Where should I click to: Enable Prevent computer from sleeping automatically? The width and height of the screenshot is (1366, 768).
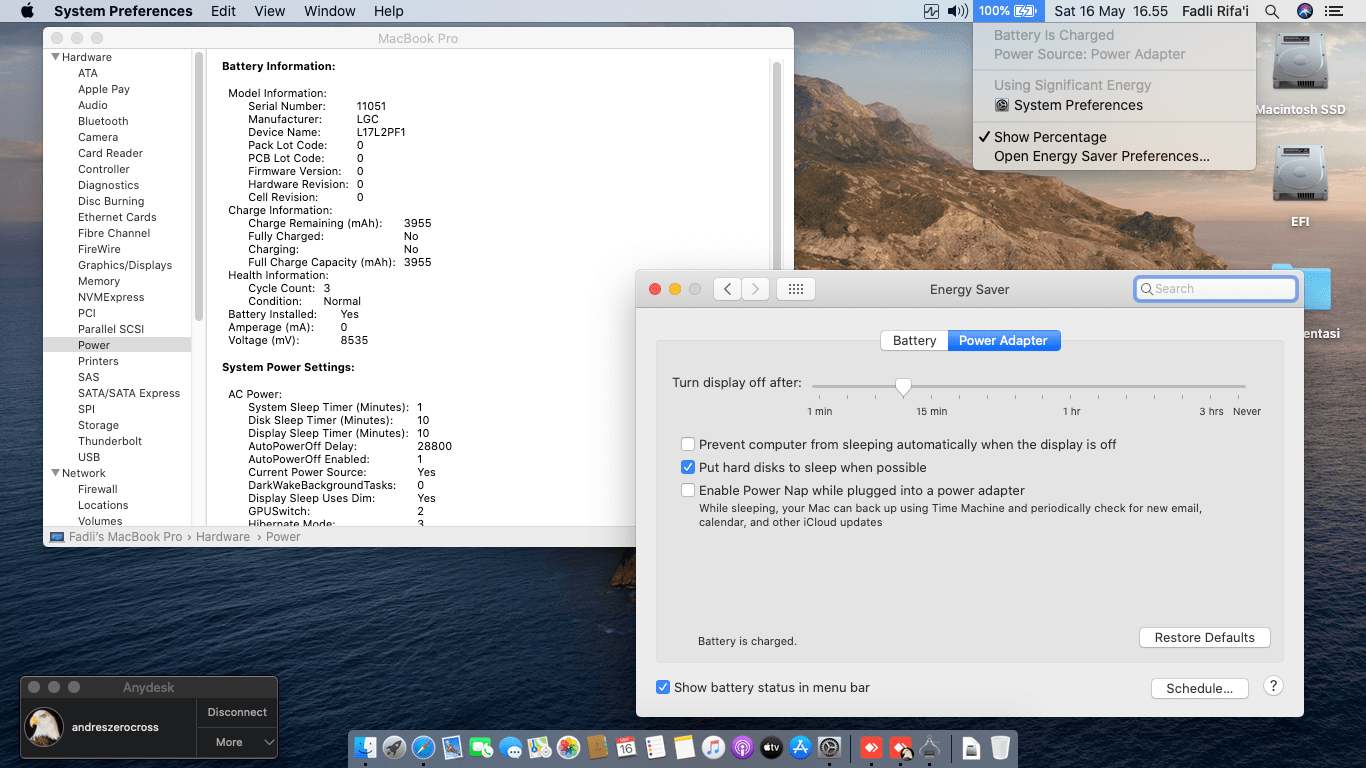(688, 444)
